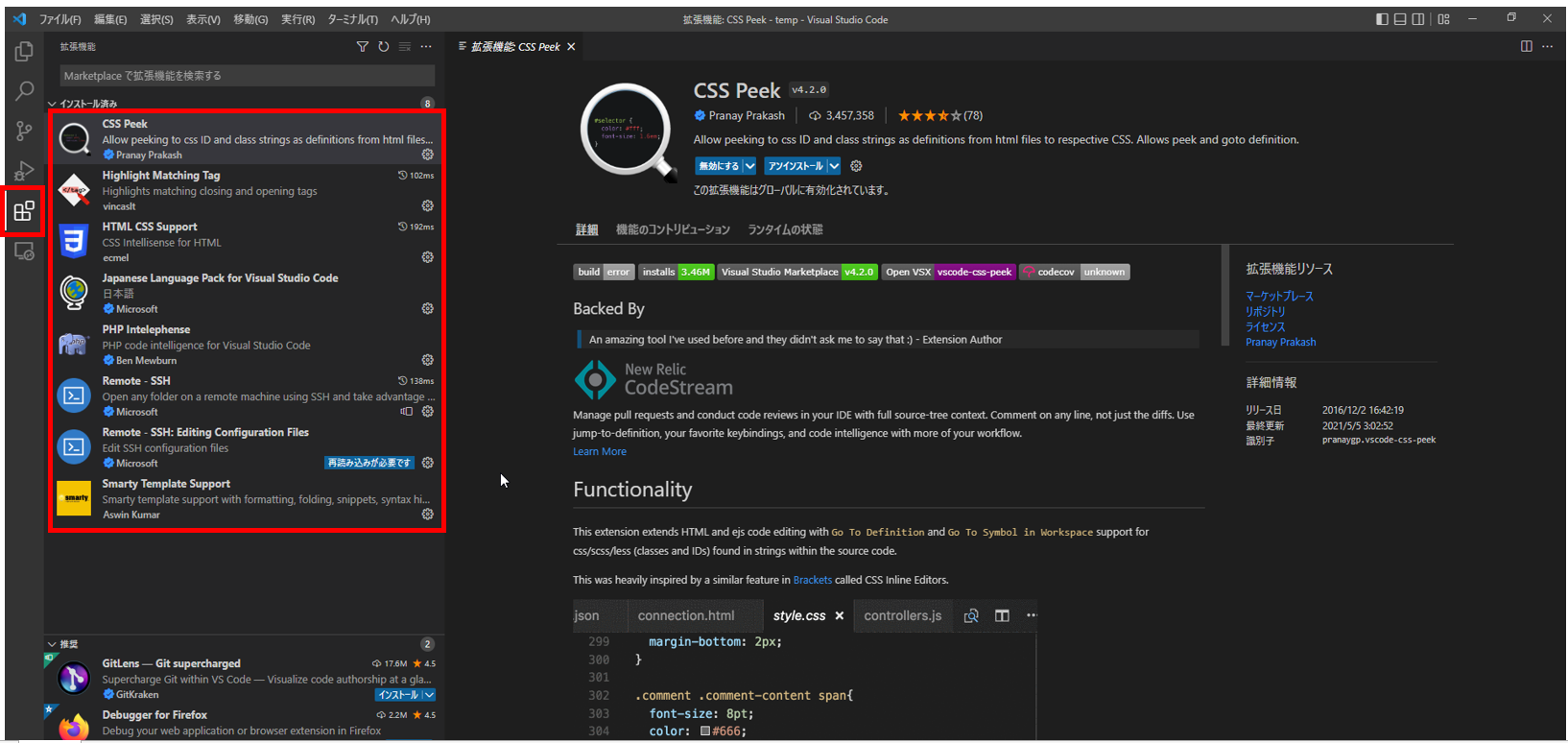Image resolution: width=1568 pixels, height=743 pixels.
Task: Open the Edit (編集) menu
Action: click(110, 19)
